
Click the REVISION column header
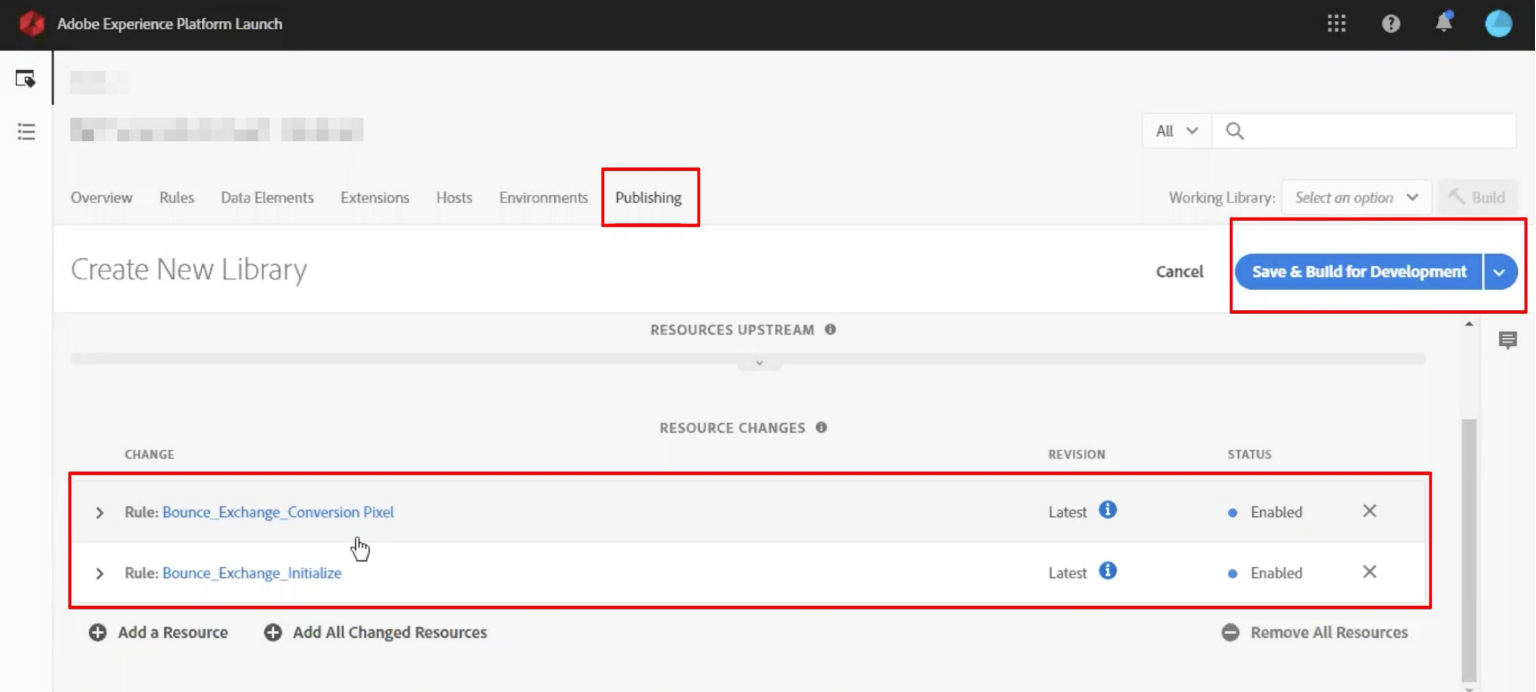point(1077,454)
